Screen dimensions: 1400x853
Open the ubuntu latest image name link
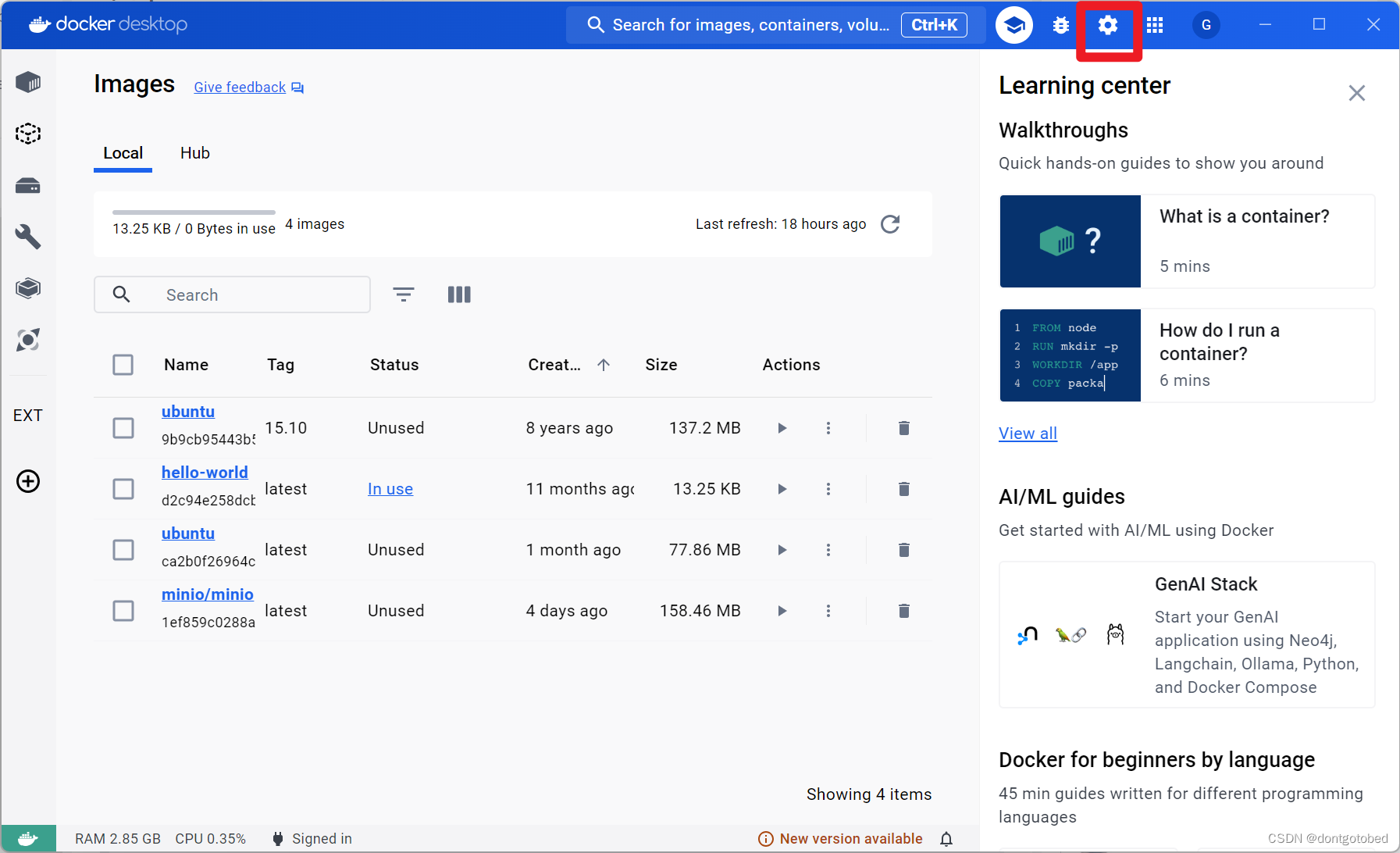188,534
